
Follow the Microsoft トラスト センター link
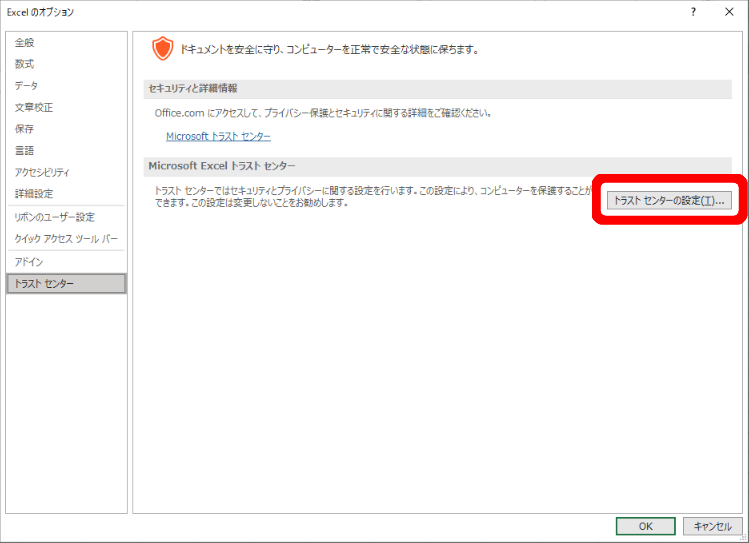coord(218,136)
